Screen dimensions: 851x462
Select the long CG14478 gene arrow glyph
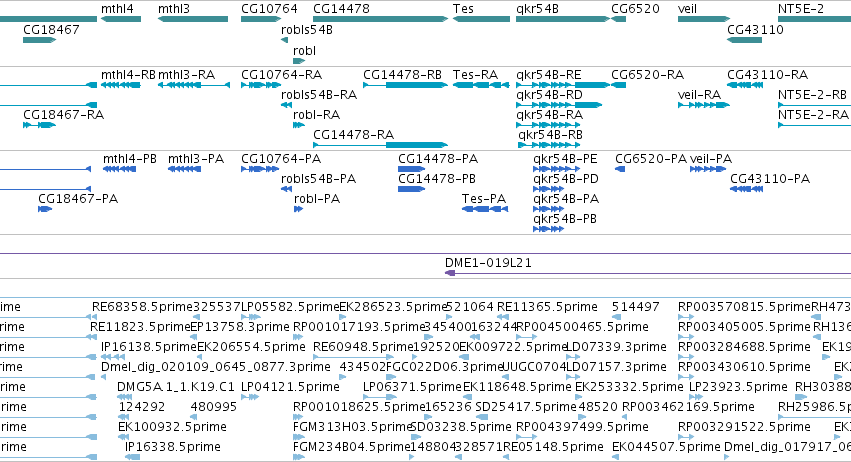click(380, 20)
